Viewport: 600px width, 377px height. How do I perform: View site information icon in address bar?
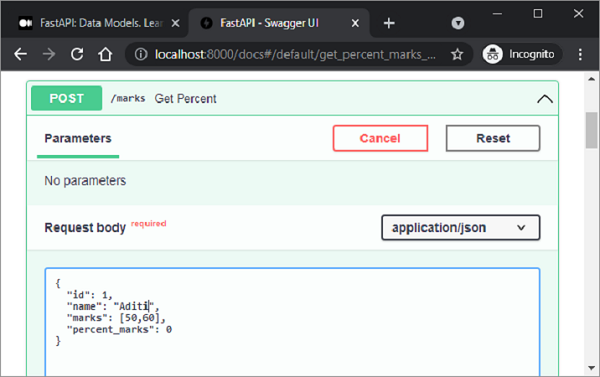click(x=141, y=54)
